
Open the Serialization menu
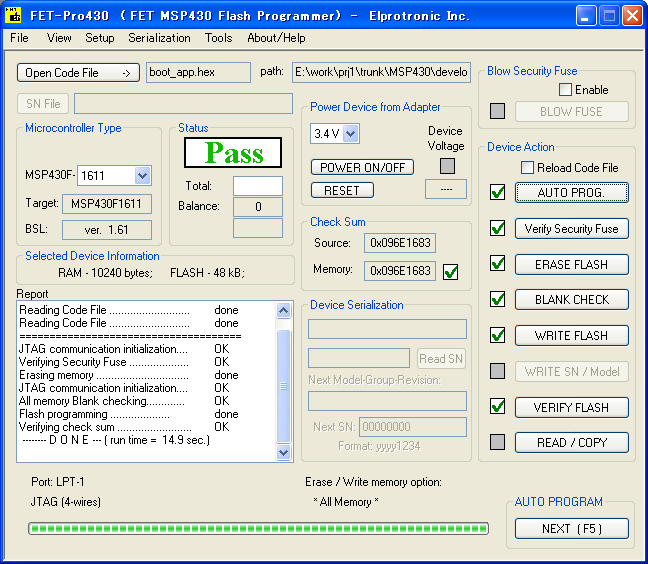tap(159, 38)
